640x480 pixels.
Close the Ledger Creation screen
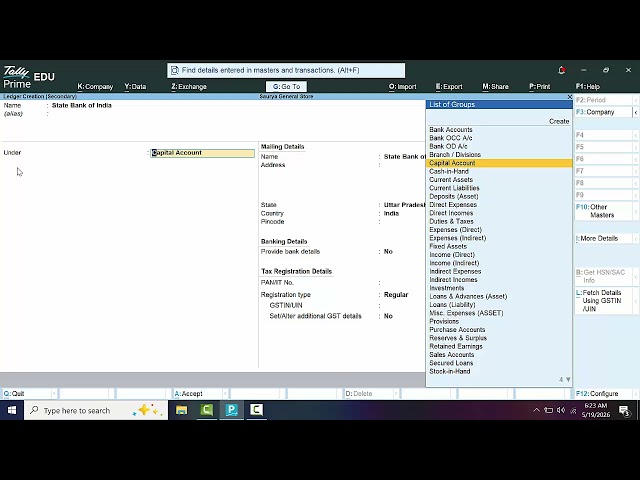[570, 97]
